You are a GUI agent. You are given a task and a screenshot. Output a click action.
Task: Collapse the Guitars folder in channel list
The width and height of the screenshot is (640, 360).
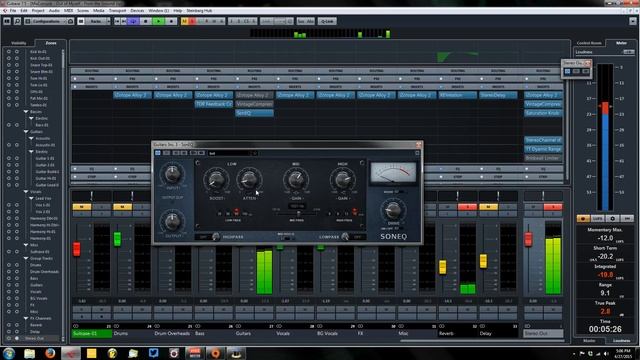tap(26, 132)
